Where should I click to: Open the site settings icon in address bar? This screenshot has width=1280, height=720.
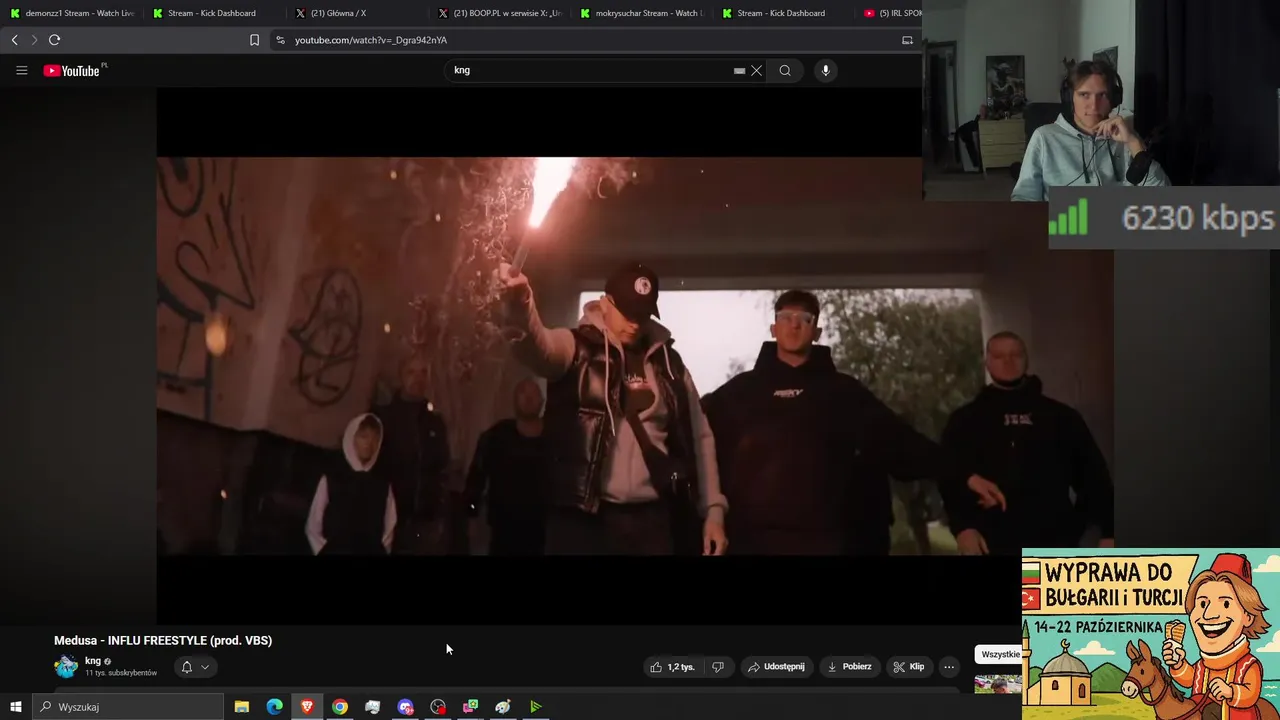(x=280, y=40)
